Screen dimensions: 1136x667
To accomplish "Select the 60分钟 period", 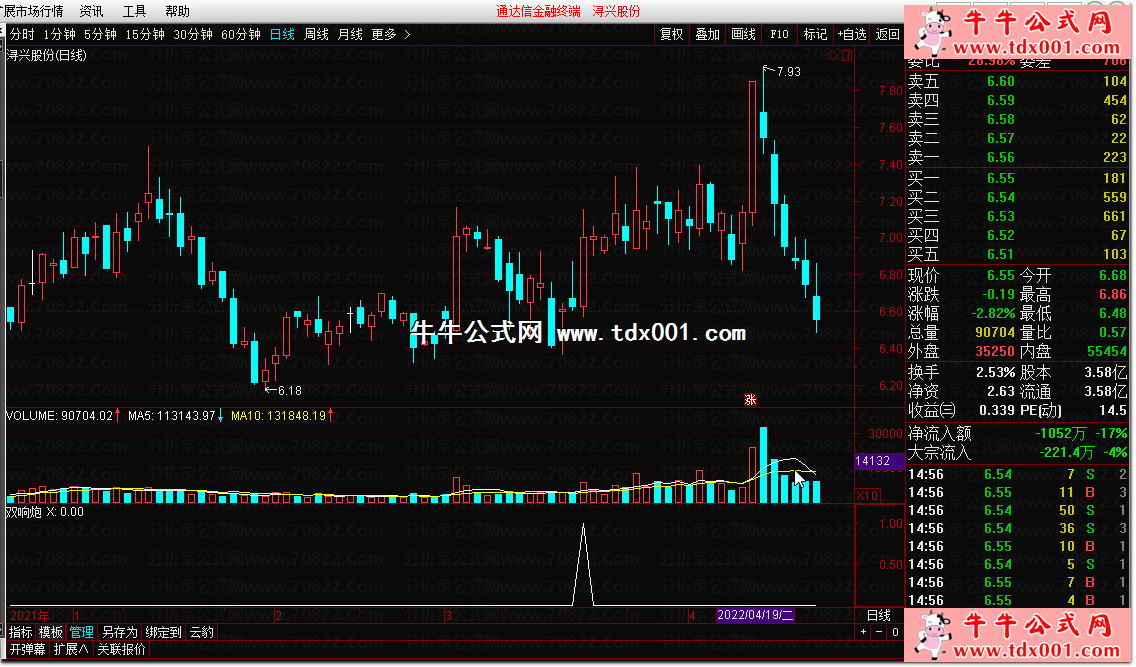I will (x=241, y=34).
